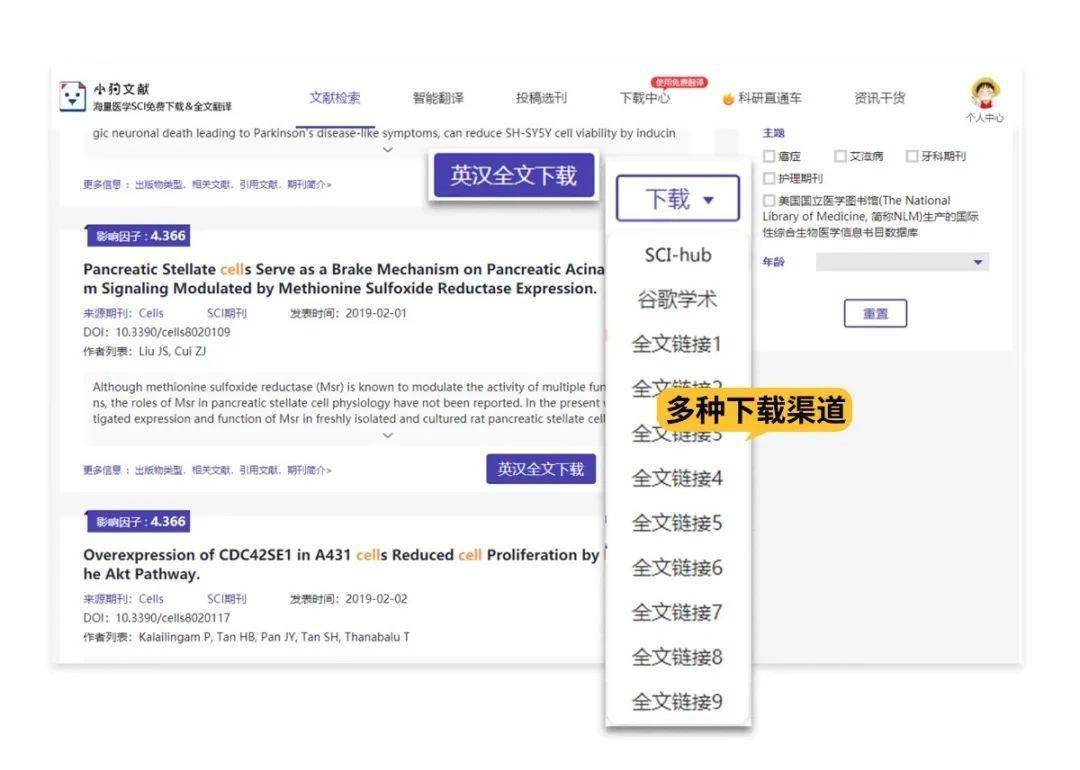Enable the 艾滋病 subject filter checkbox
Image resolution: width=1080 pixels, height=770 pixels.
click(x=841, y=156)
